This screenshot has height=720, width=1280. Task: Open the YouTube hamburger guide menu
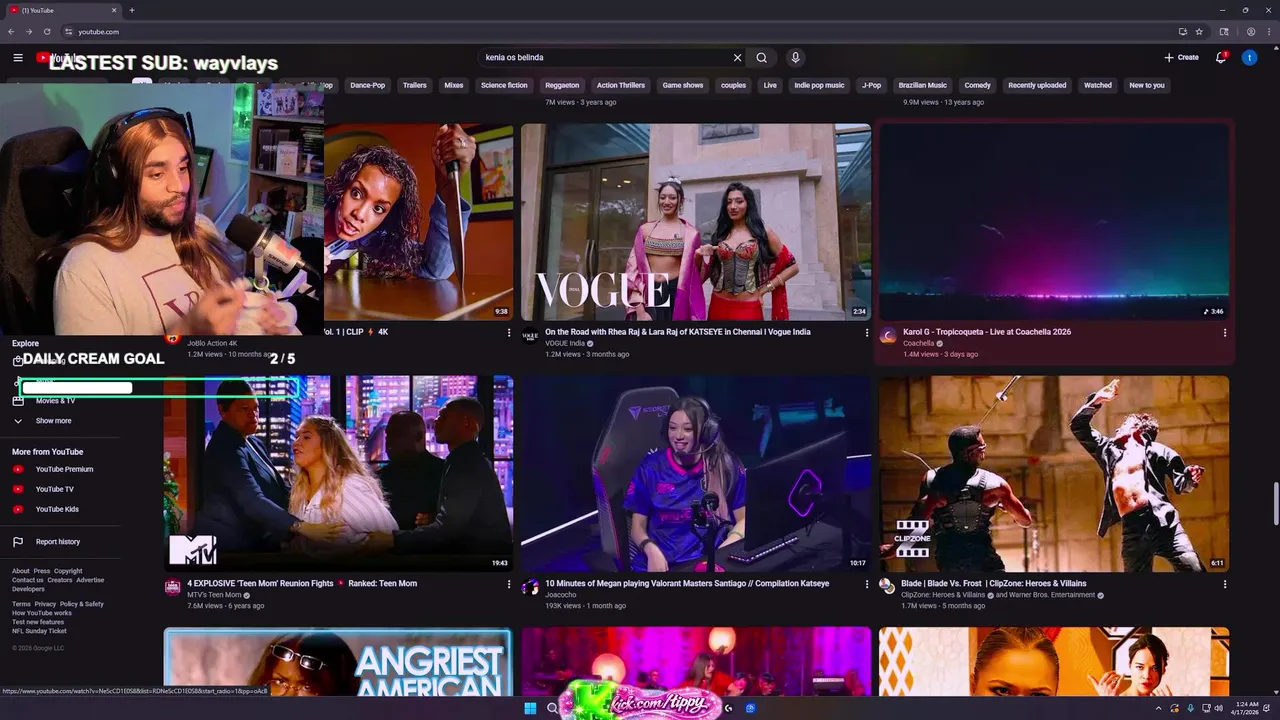tap(18, 58)
